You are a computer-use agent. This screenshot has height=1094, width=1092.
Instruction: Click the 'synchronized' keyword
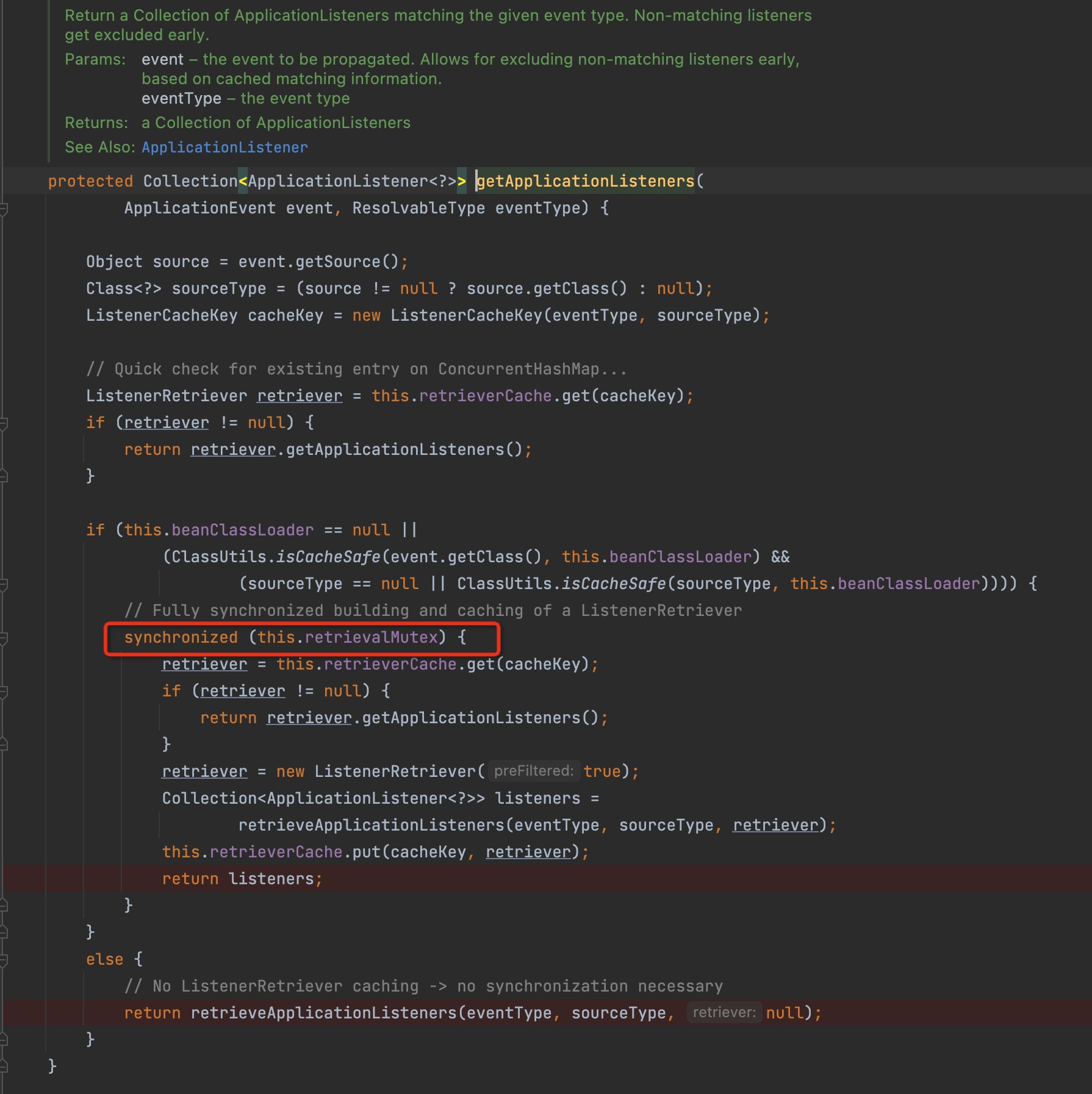point(181,637)
